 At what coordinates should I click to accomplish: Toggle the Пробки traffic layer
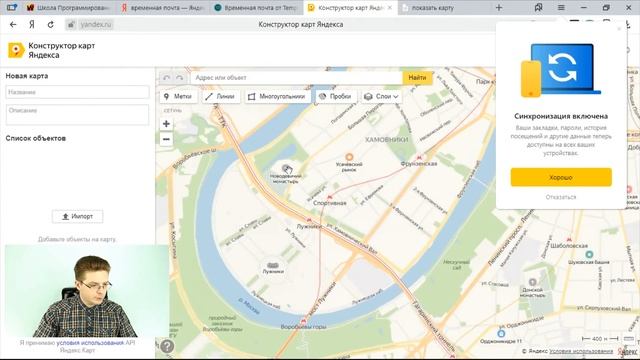(335, 96)
